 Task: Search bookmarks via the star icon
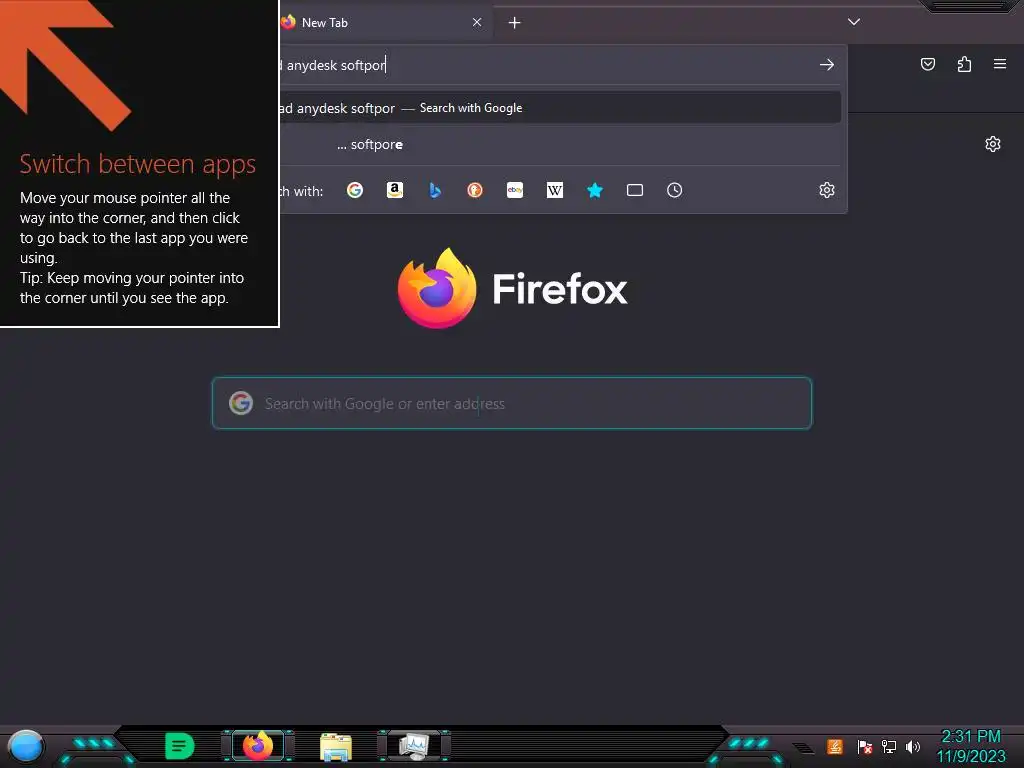tap(595, 190)
